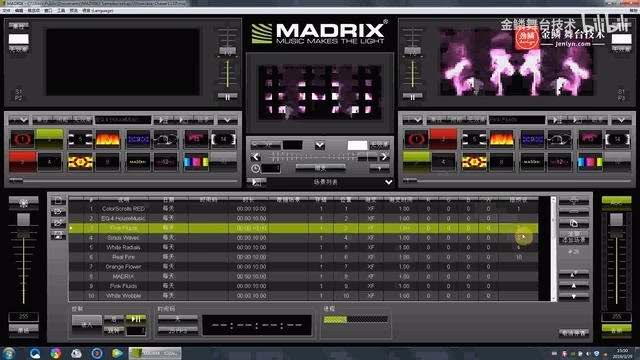Select the Real Fire cue row
The image size is (640, 360).
pyautogui.click(x=303, y=257)
